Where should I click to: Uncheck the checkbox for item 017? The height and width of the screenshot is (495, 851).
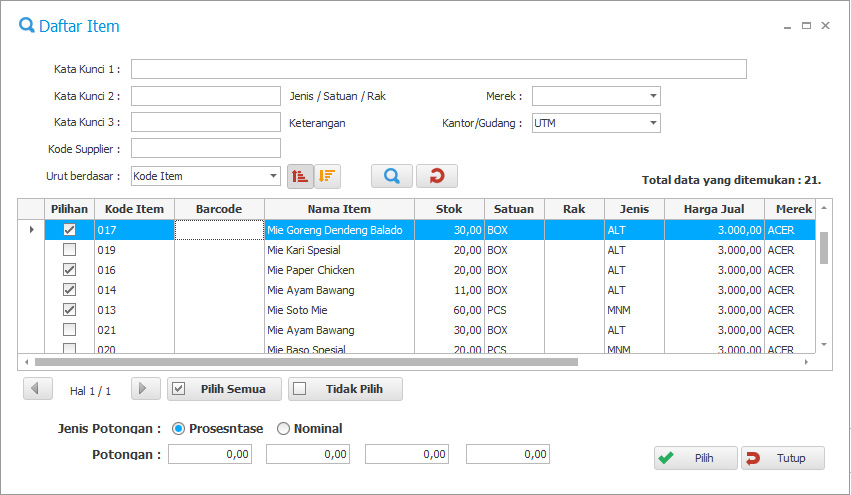click(x=69, y=230)
